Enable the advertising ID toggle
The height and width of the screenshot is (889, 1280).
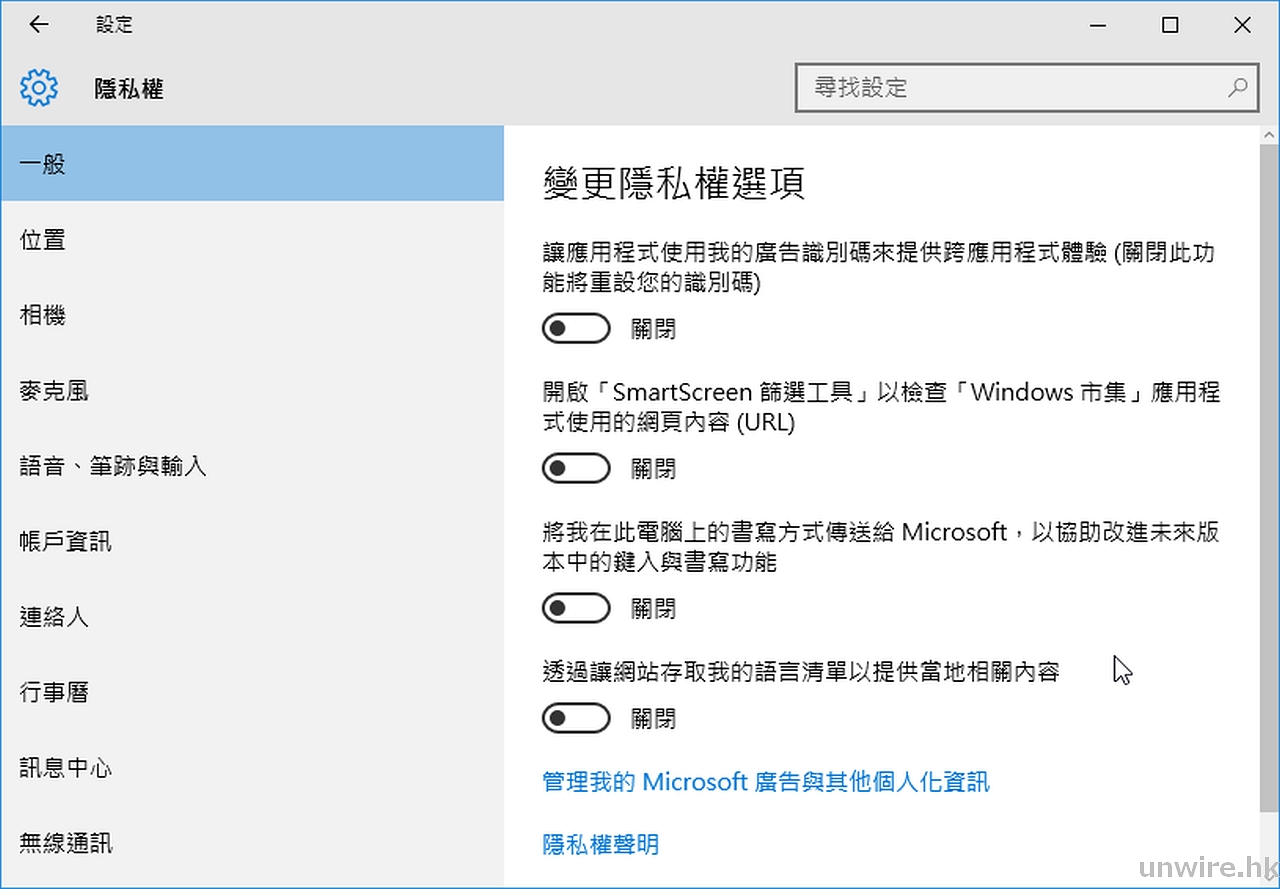(x=576, y=329)
